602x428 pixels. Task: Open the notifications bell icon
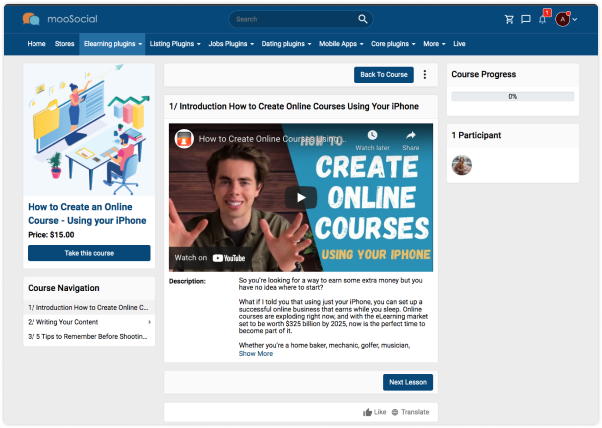pyautogui.click(x=542, y=20)
